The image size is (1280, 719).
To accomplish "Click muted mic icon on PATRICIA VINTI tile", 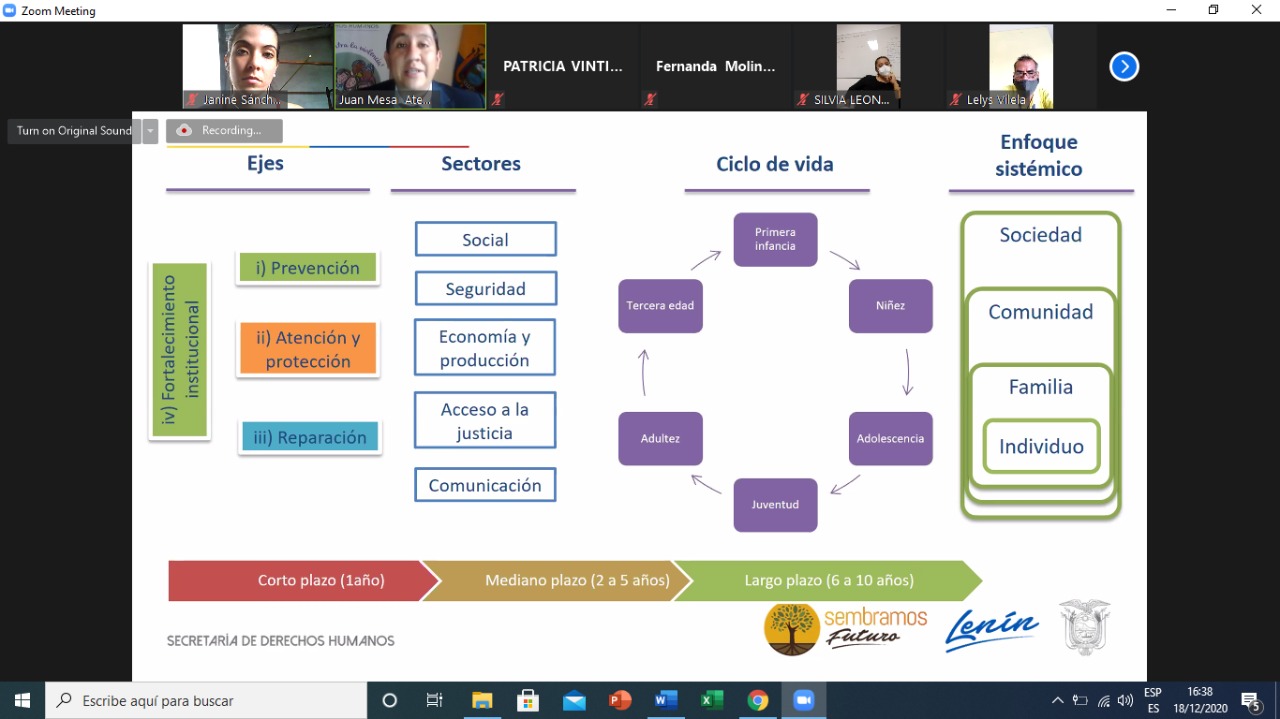I will click(x=497, y=100).
